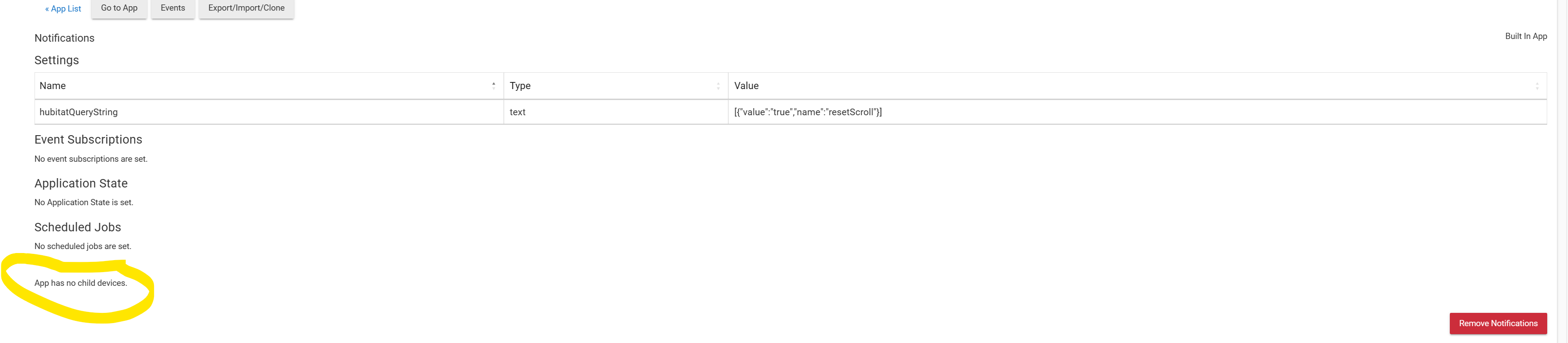1568x343 pixels.
Task: Sort settings by Value column arrow
Action: click(x=1537, y=86)
